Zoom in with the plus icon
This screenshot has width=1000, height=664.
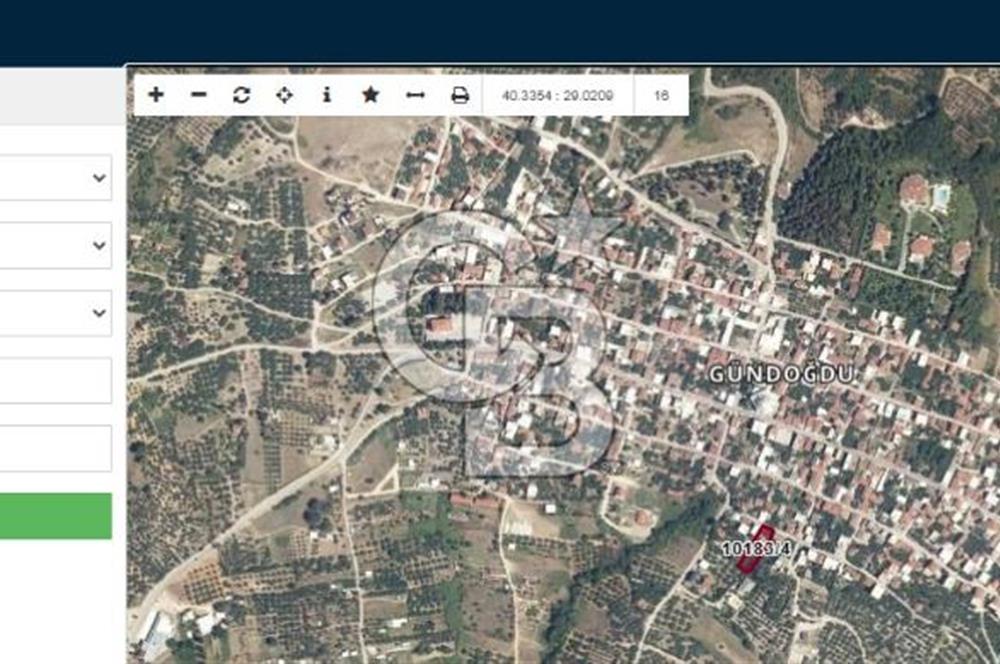156,95
